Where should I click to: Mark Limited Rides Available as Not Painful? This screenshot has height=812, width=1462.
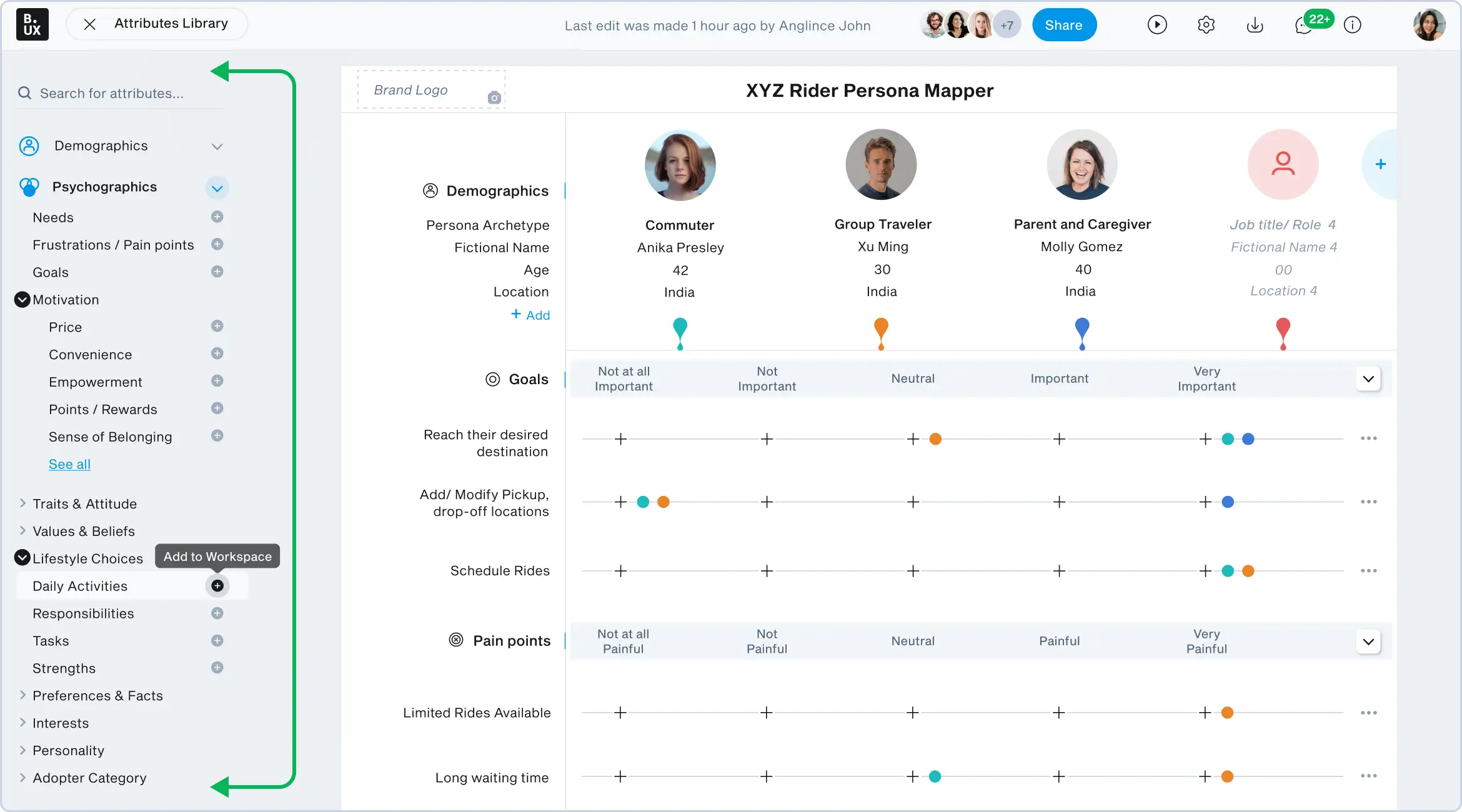[x=767, y=713]
